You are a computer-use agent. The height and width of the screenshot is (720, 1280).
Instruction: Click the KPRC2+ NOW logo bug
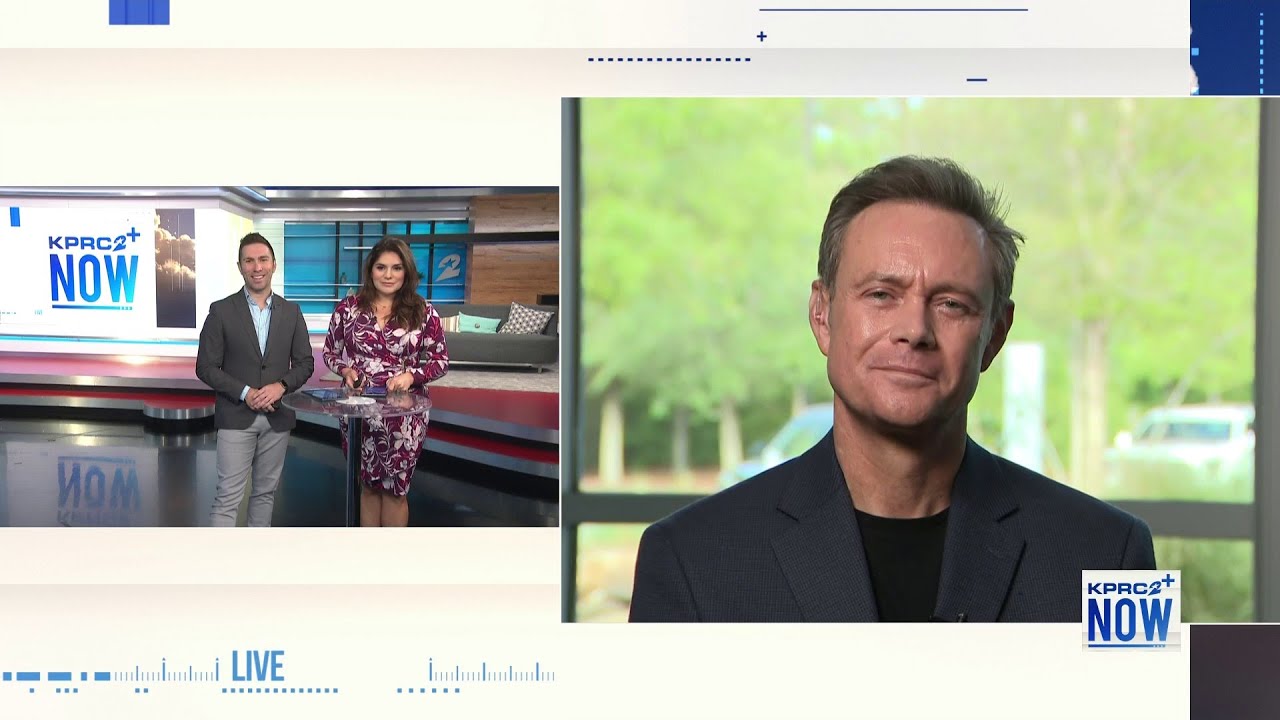click(1131, 610)
